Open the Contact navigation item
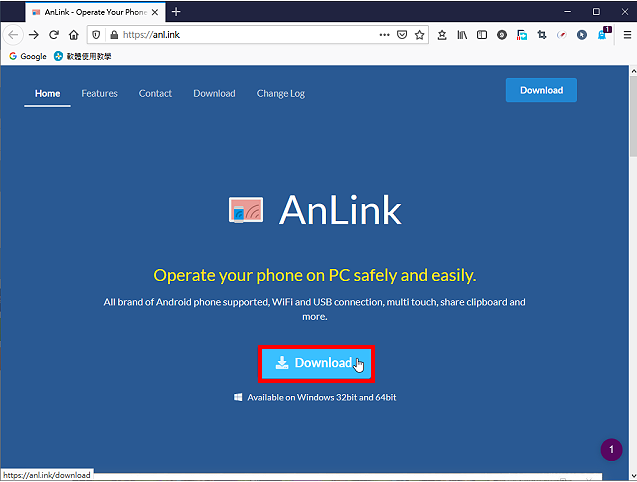The width and height of the screenshot is (637, 482). click(155, 93)
